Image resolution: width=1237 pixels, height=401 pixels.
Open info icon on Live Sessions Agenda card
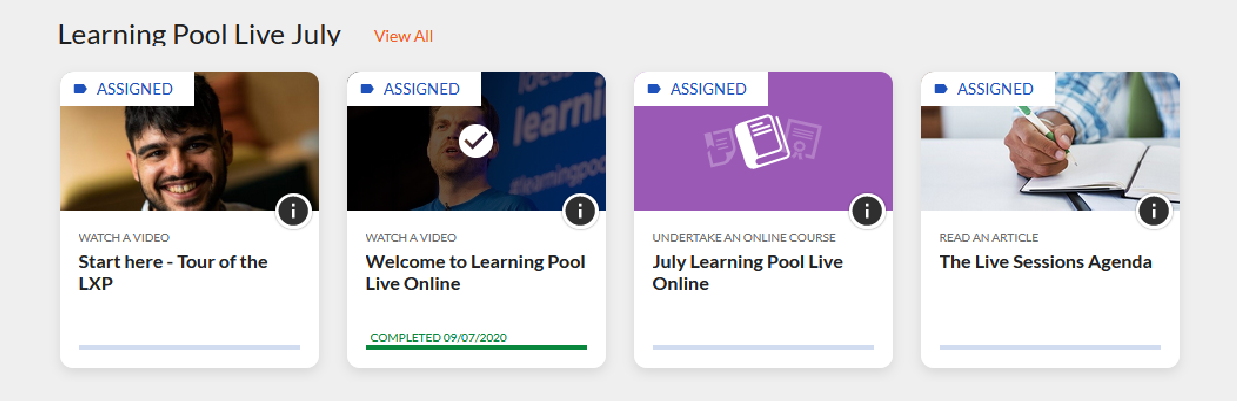[1154, 211]
